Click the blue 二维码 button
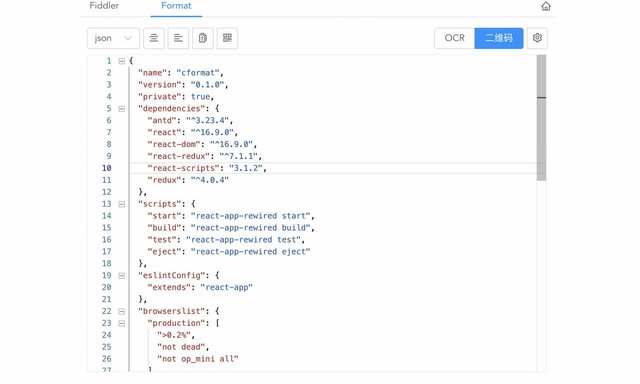640x384 pixels. coord(499,38)
